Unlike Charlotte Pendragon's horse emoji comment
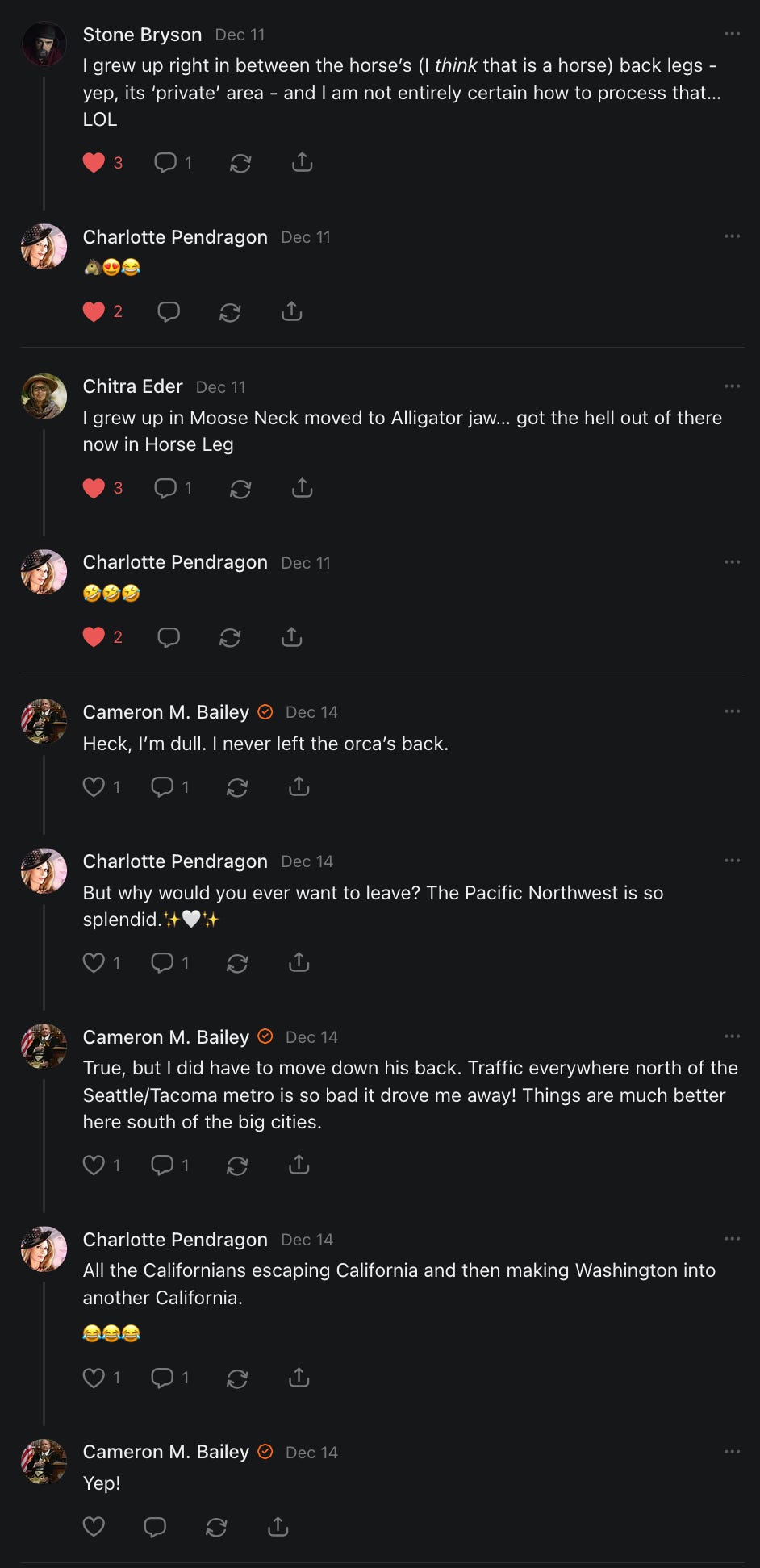The image size is (760, 1568). point(94,312)
